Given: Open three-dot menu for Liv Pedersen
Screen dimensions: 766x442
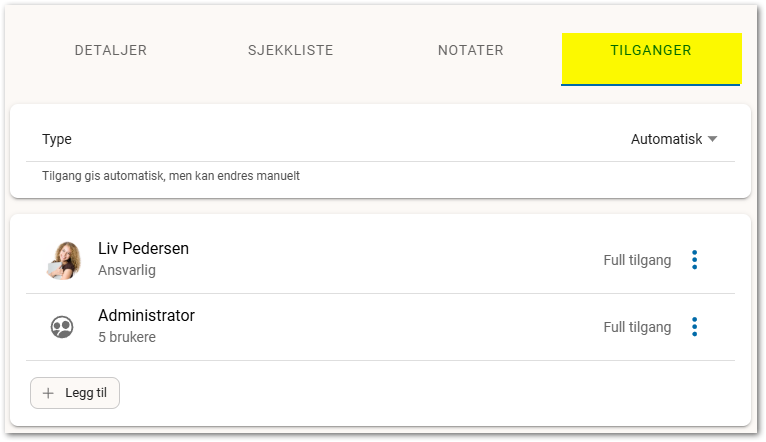Looking at the screenshot, I should [x=694, y=260].
